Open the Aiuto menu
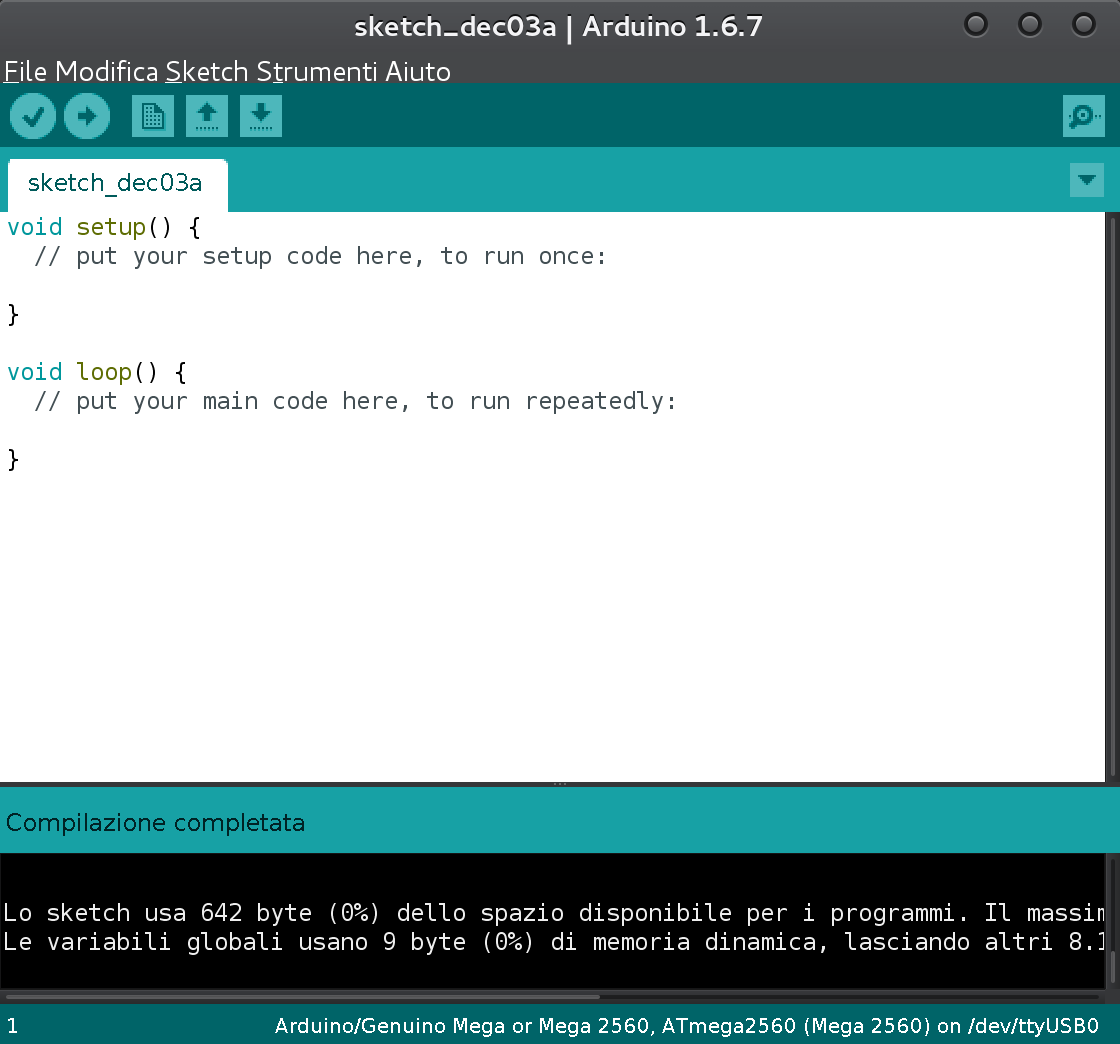Screen dimensions: 1120x1044 click(418, 71)
